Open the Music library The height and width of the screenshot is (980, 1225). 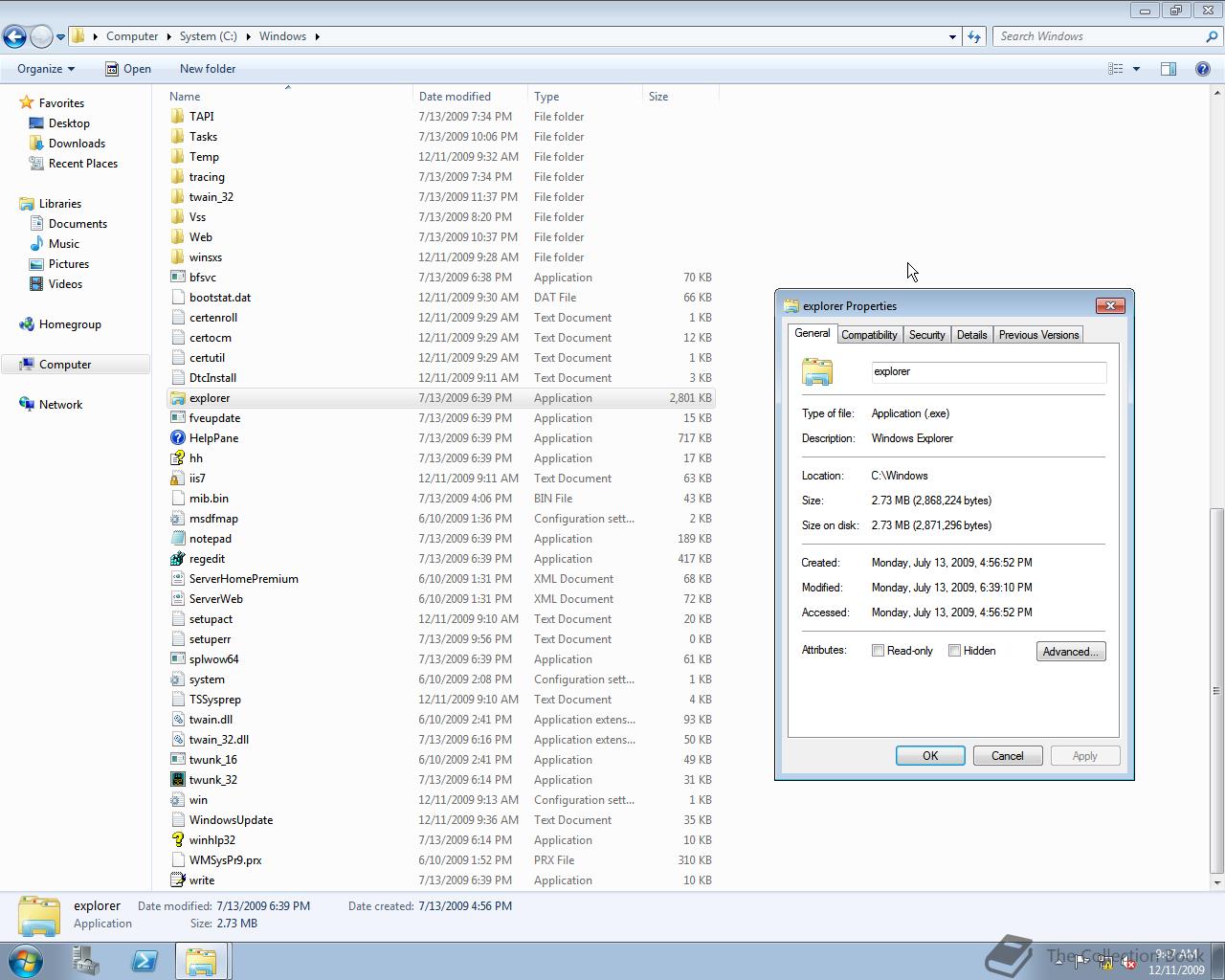tap(63, 244)
